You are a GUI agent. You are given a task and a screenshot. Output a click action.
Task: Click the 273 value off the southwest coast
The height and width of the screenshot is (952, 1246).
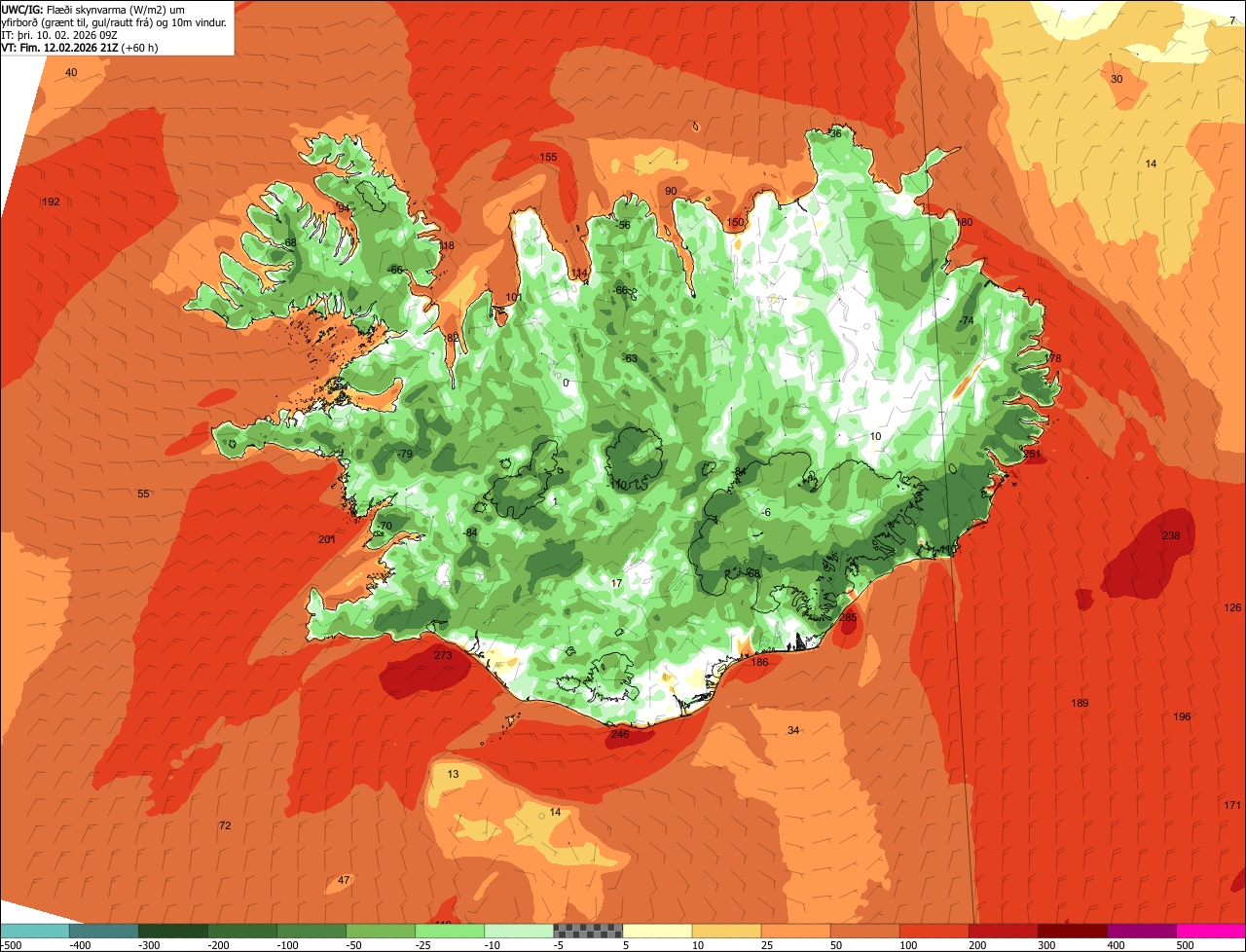tap(443, 655)
